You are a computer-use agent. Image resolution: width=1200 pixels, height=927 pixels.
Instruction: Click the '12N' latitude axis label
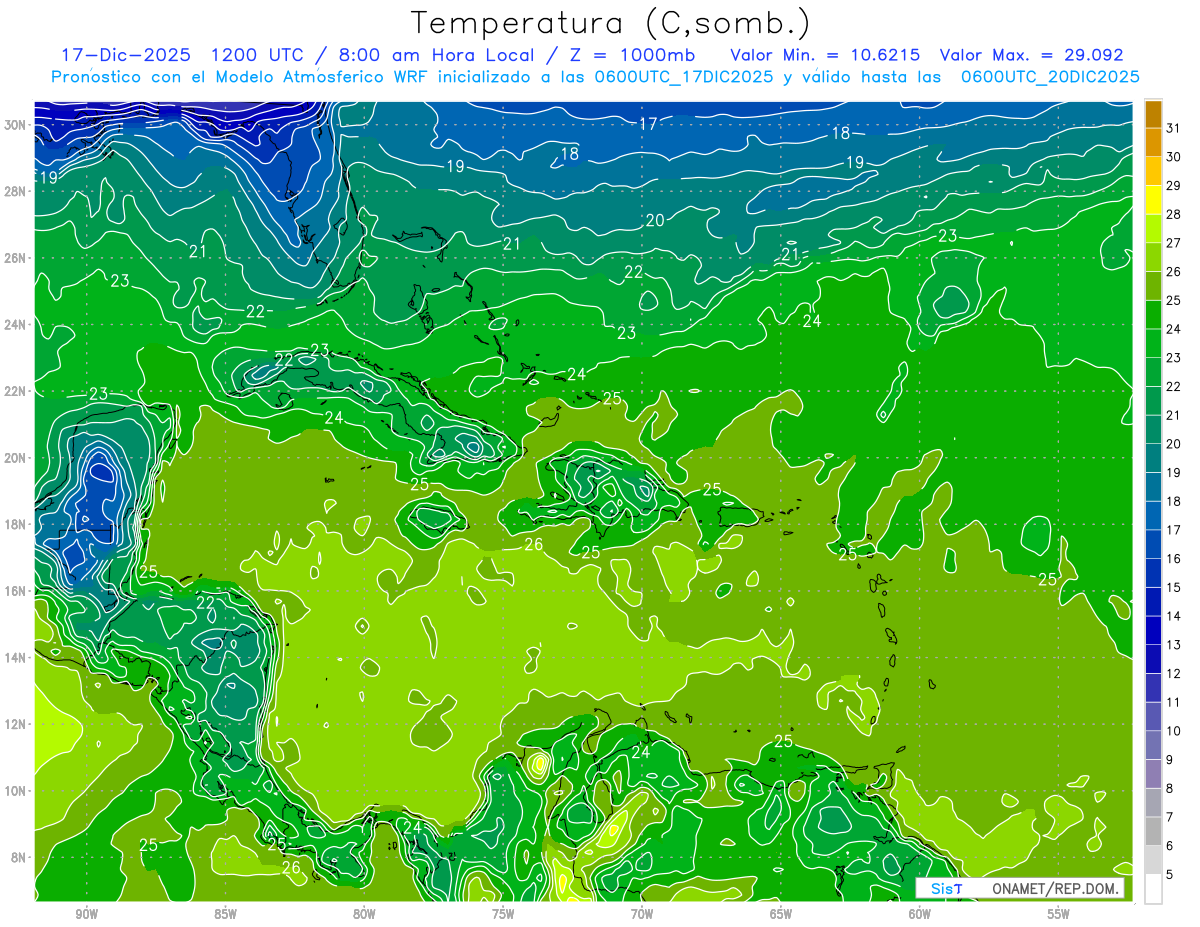17,724
